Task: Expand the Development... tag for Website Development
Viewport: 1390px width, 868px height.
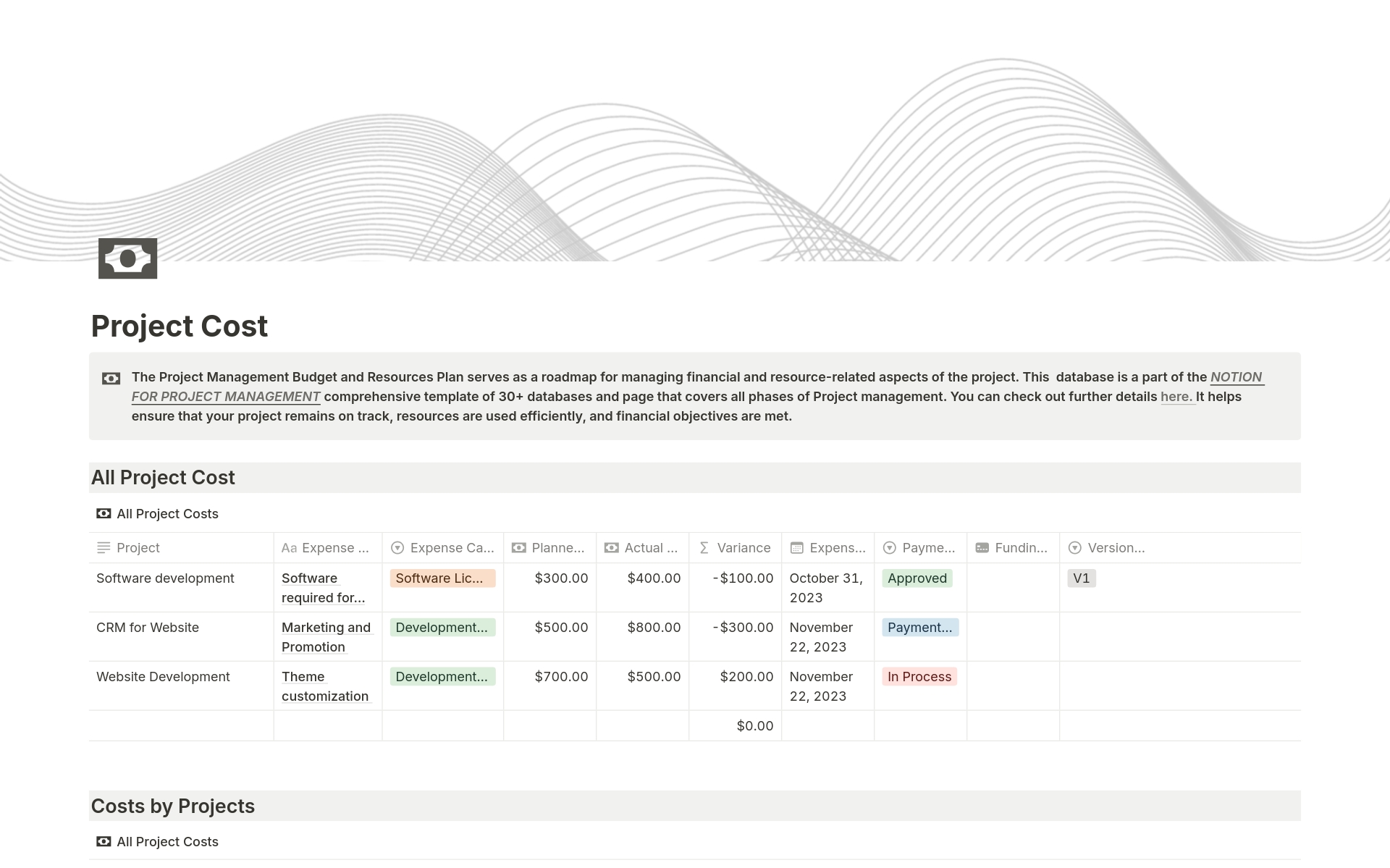Action: coord(441,676)
